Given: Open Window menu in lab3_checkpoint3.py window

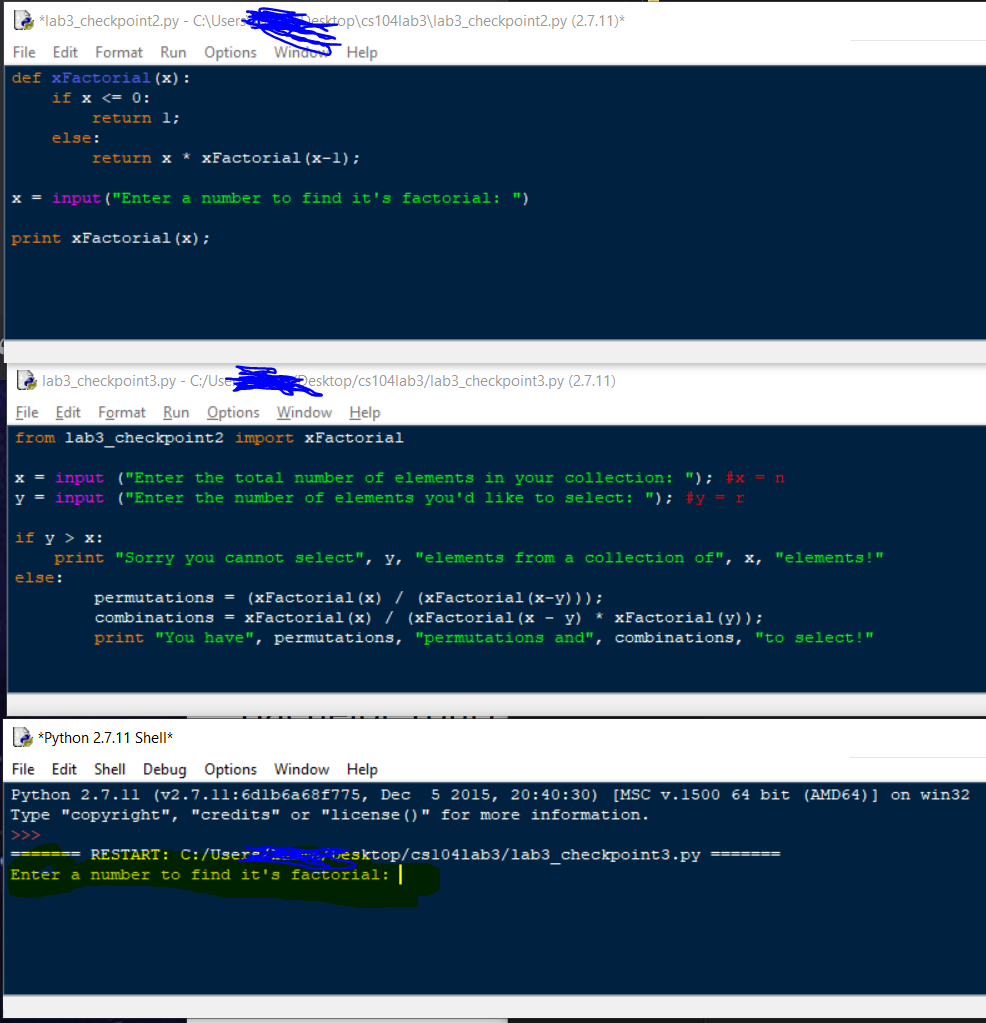Looking at the screenshot, I should tap(304, 412).
